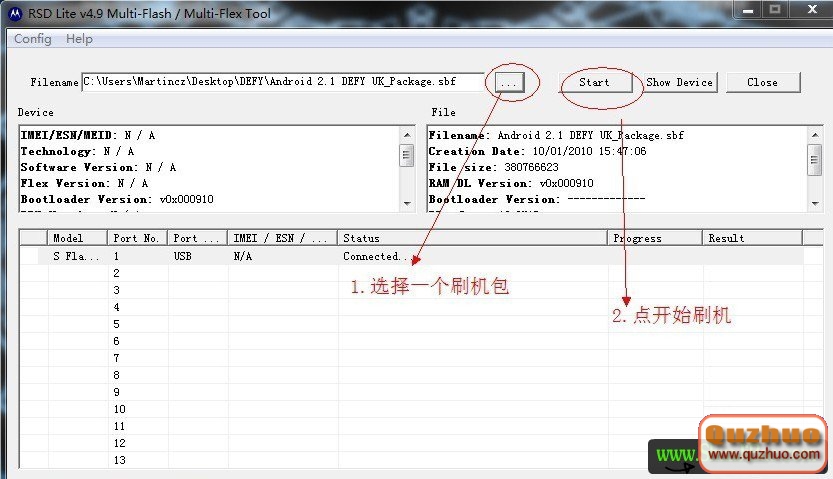Viewport: 833px width, 479px height.
Task: Click the 'IMEI/ESN/MEID: N / A' line
Action: 88,135
